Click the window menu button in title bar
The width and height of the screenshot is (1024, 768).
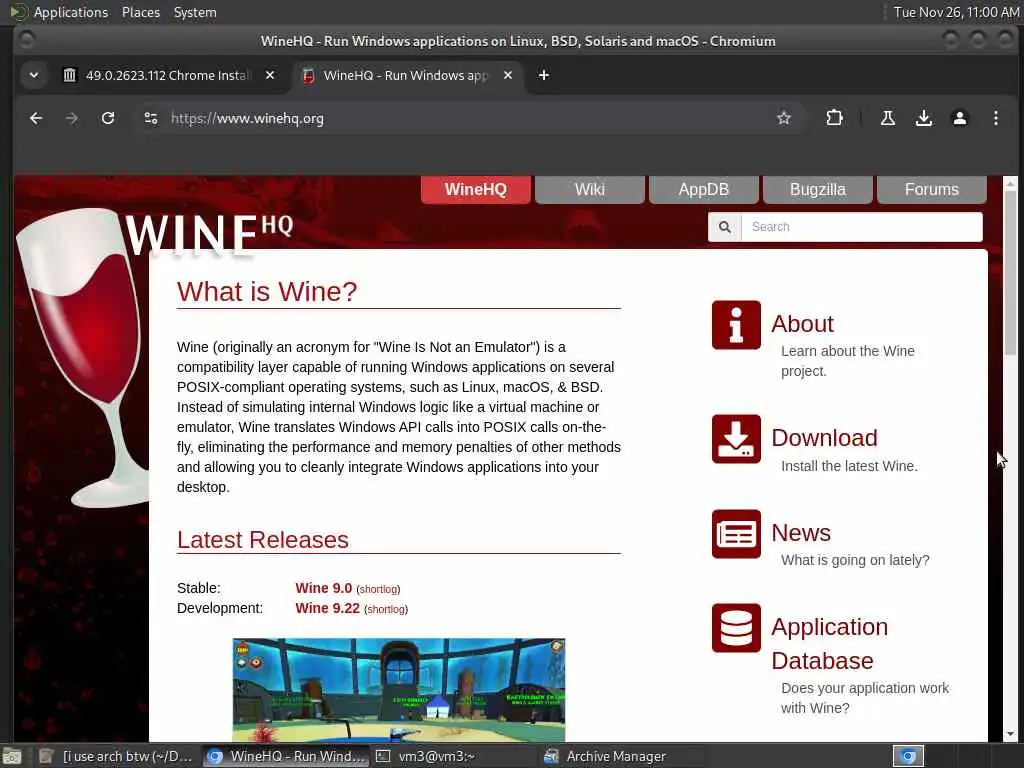26,40
